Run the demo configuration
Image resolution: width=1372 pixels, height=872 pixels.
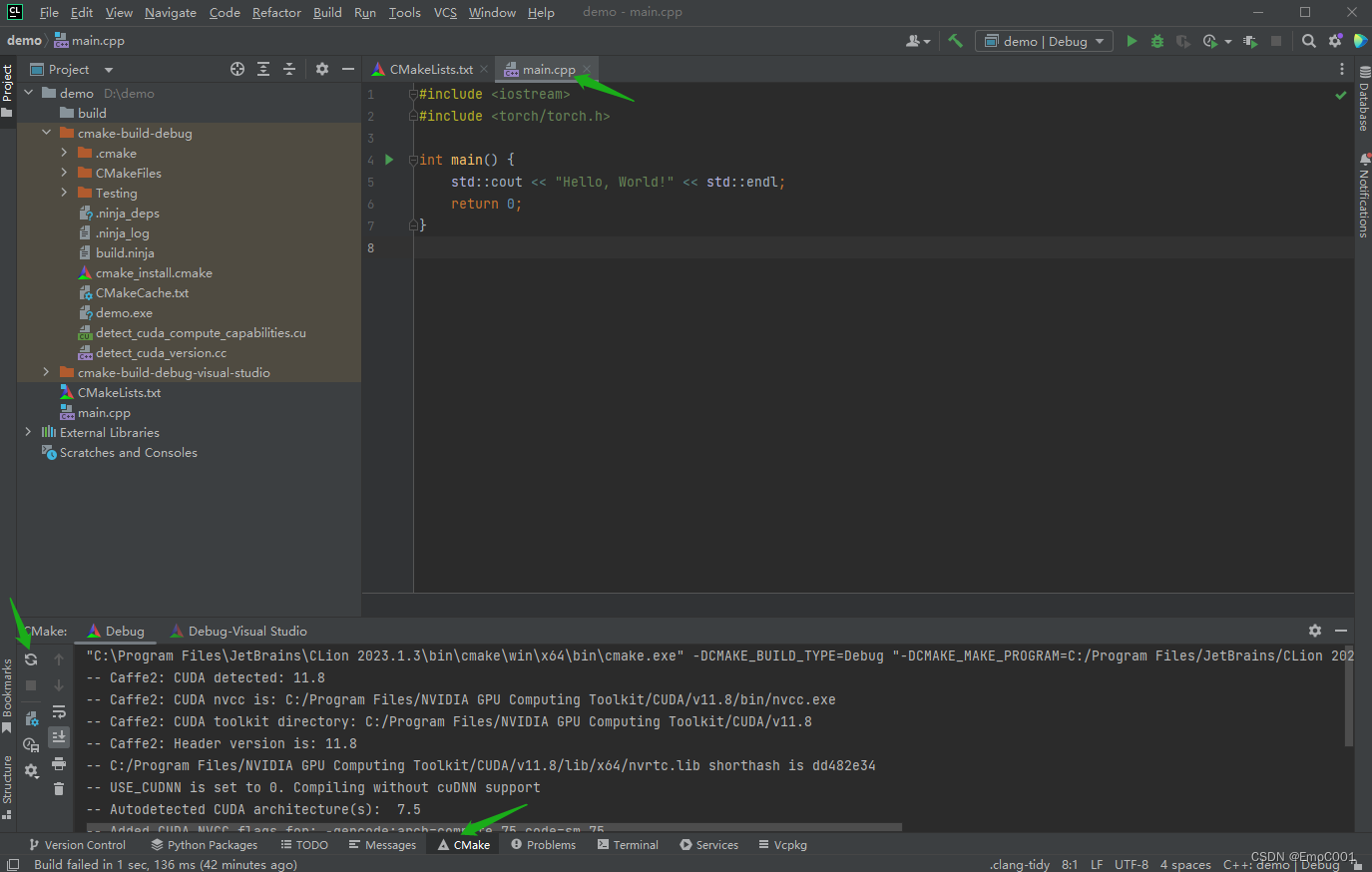click(x=1132, y=41)
